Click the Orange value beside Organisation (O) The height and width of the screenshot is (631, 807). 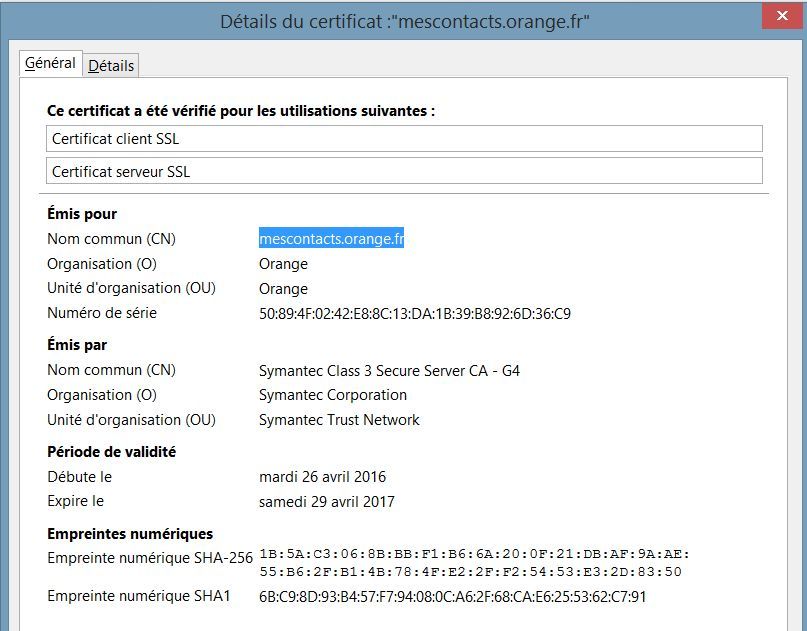pyautogui.click(x=283, y=264)
